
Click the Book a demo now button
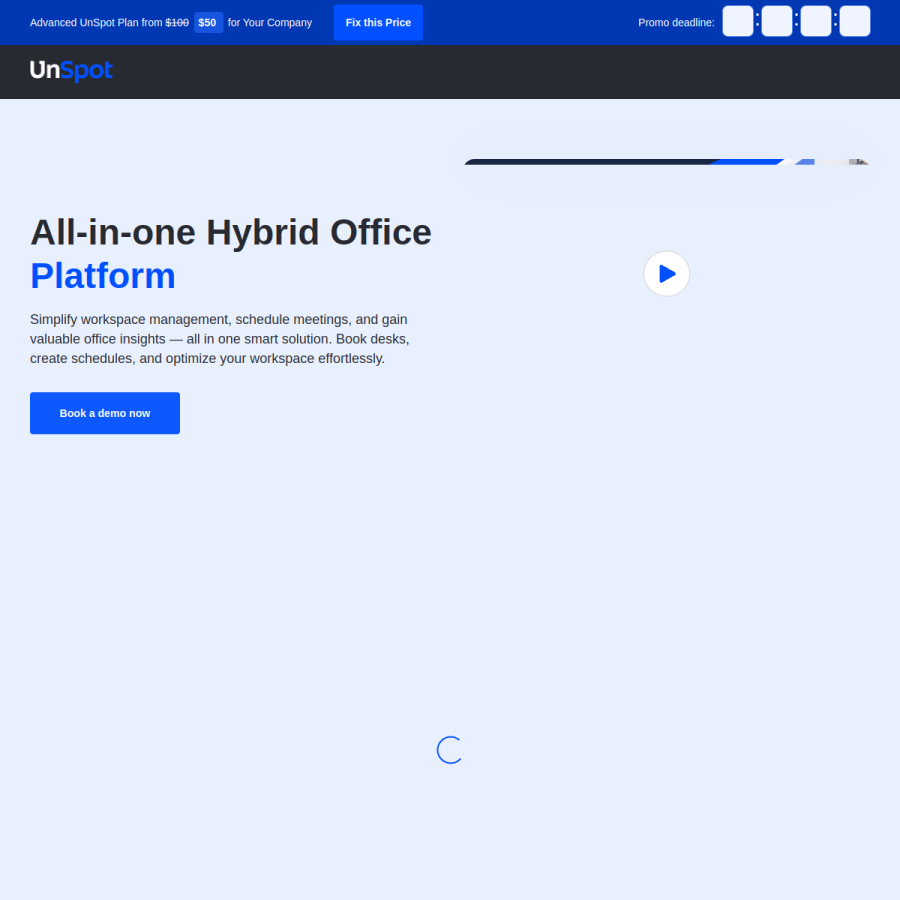coord(105,413)
